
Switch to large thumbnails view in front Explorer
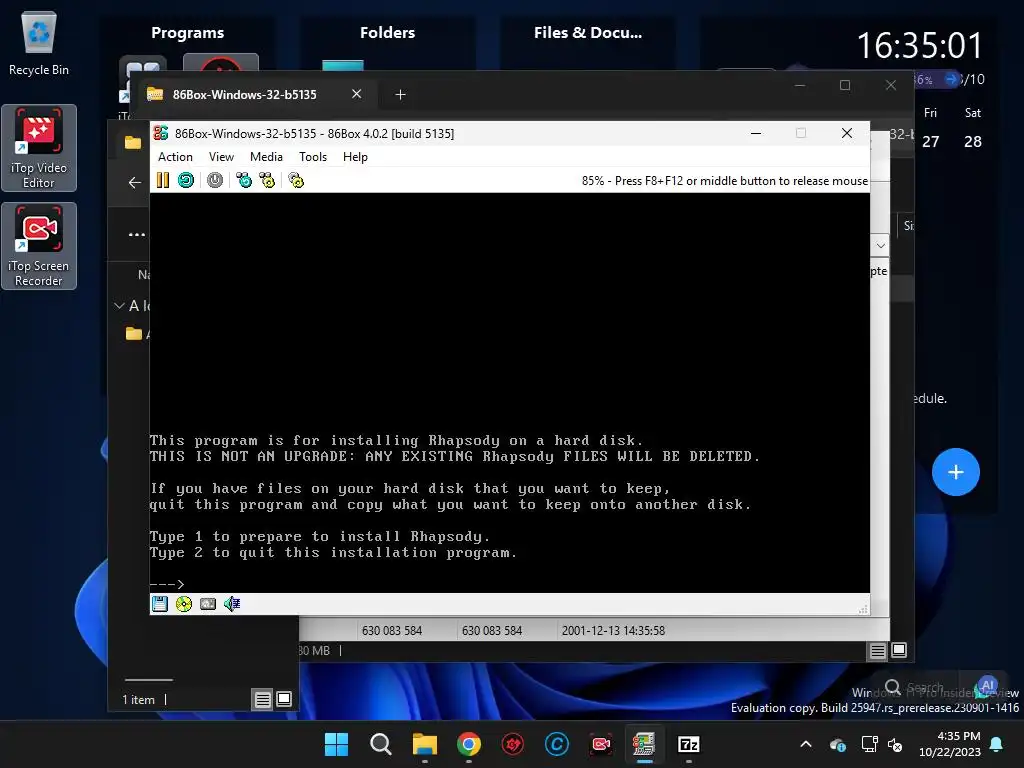point(284,699)
